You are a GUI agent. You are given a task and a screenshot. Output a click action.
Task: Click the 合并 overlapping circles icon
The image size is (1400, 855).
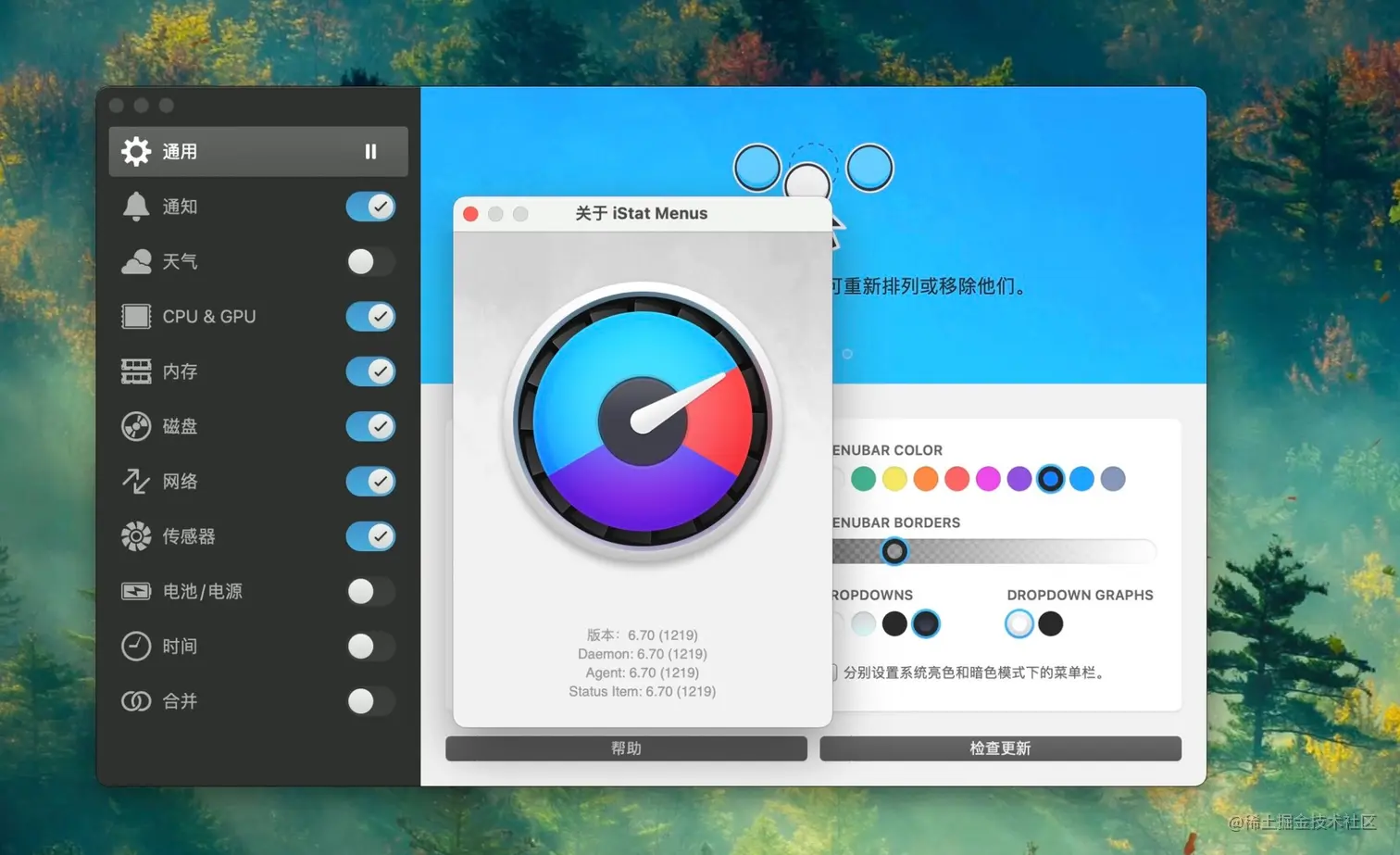[136, 701]
